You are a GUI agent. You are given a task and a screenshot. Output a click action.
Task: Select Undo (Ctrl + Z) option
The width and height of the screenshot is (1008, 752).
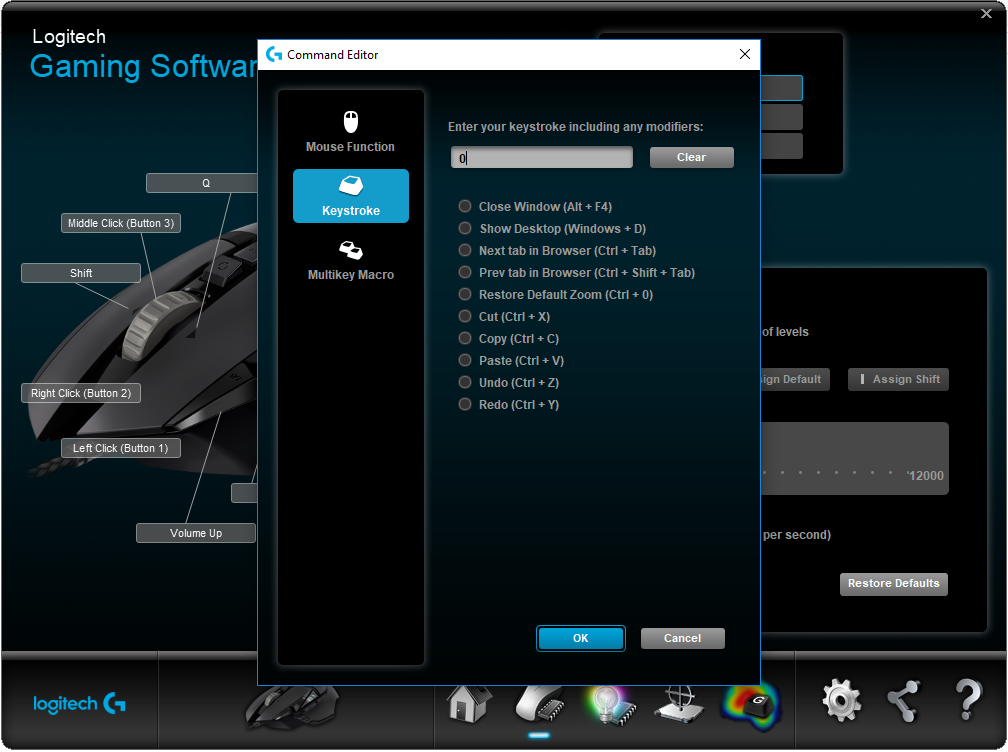coord(508,382)
